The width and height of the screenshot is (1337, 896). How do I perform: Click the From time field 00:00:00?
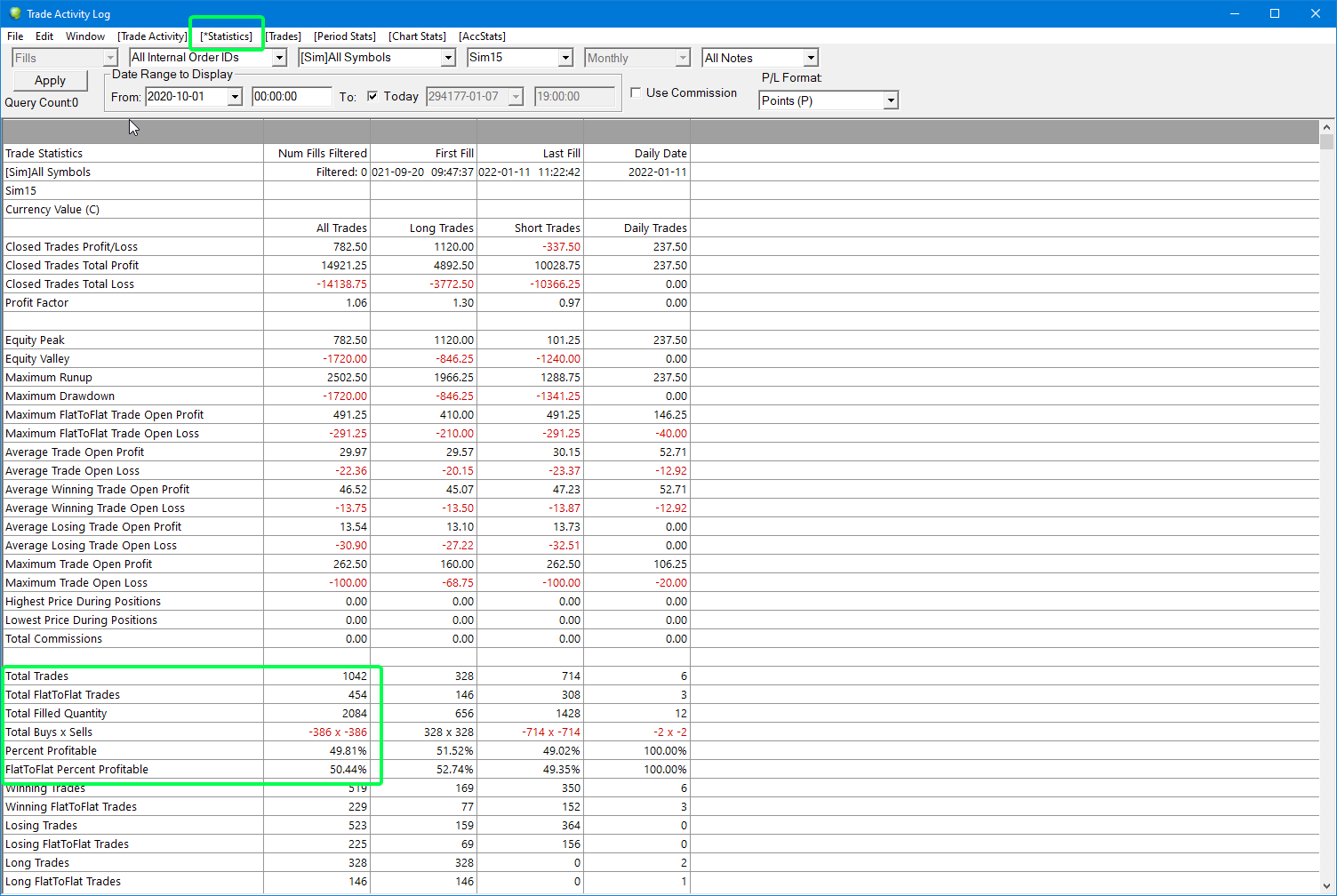click(x=291, y=97)
